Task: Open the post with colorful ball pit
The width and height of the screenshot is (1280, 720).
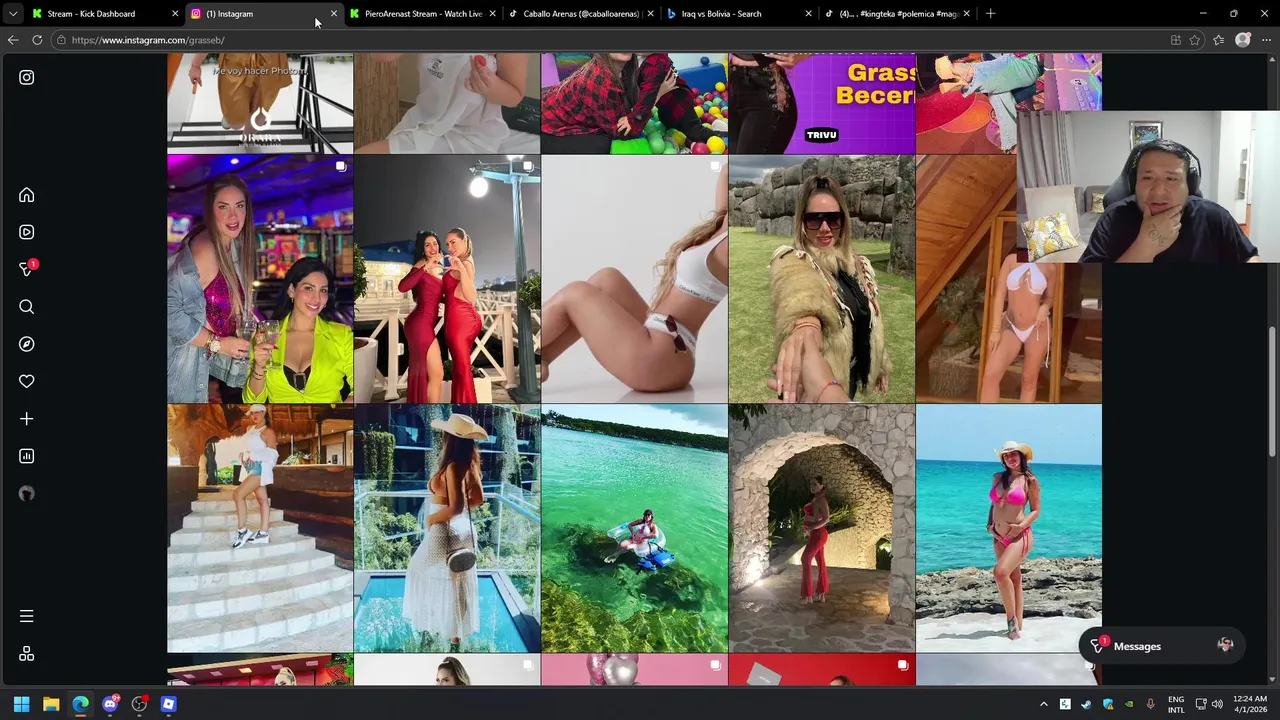Action: (634, 103)
